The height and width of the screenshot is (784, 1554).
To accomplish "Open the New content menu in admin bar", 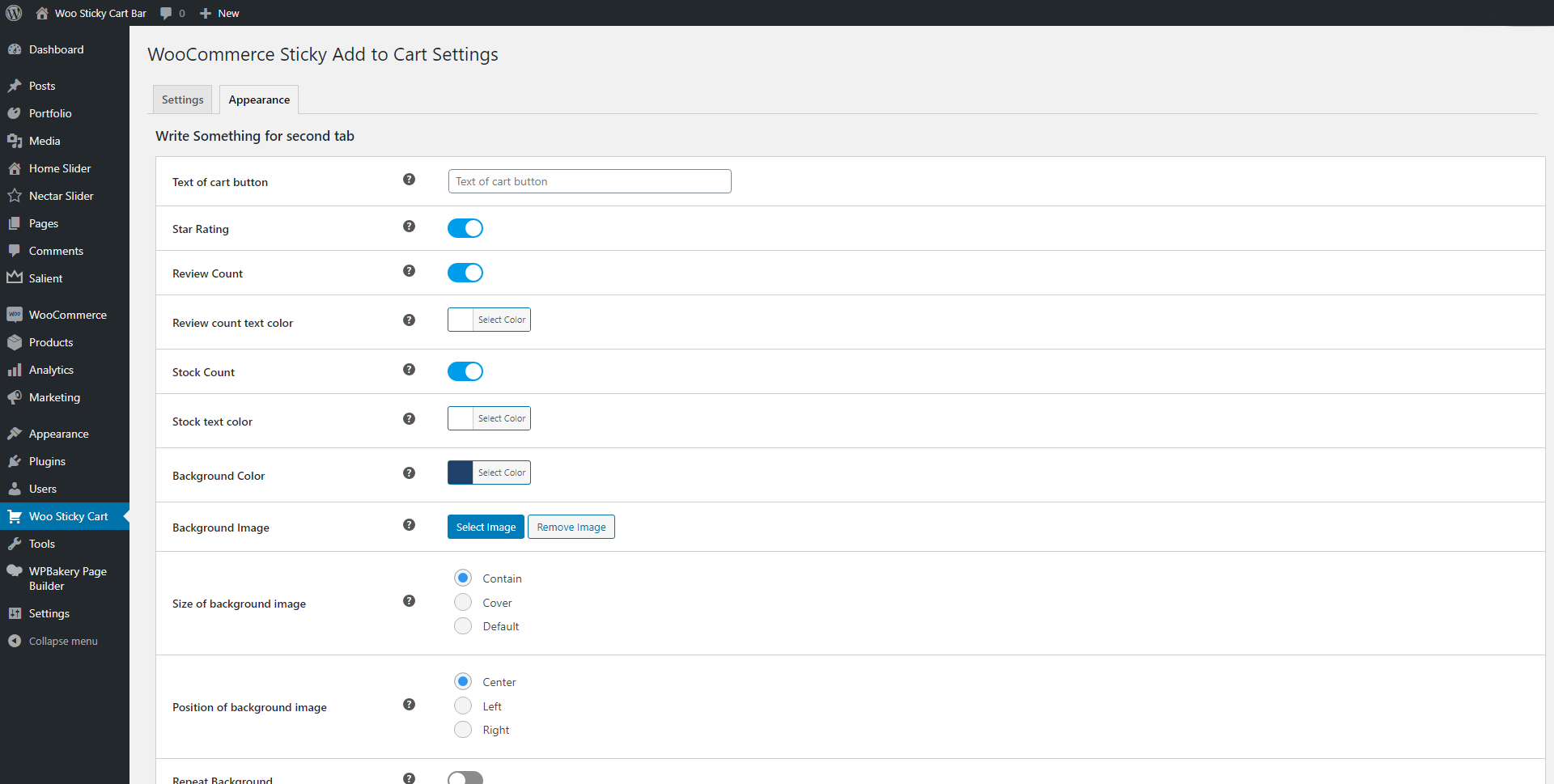I will pos(220,13).
